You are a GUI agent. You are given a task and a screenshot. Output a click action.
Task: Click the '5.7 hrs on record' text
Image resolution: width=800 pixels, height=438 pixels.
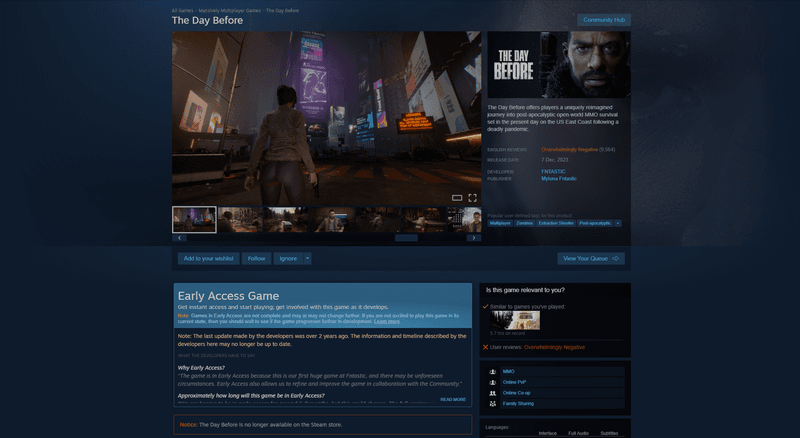[507, 333]
